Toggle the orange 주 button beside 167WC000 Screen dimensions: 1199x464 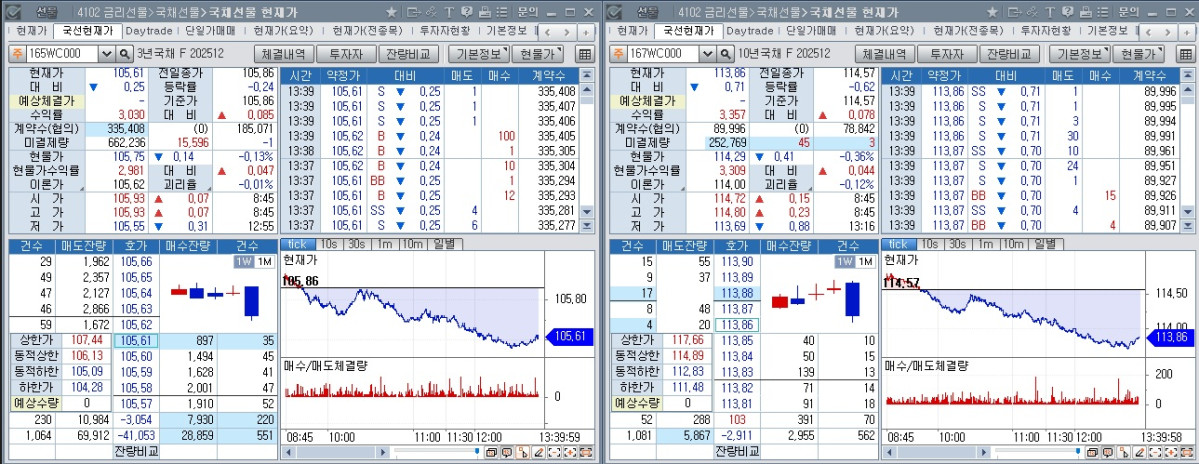617,54
